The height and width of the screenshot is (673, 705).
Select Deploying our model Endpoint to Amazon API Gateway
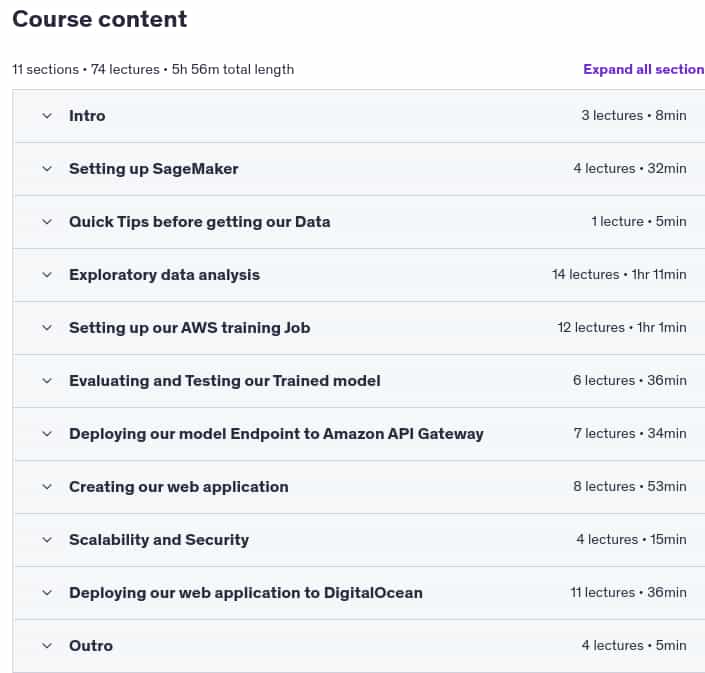tap(277, 434)
